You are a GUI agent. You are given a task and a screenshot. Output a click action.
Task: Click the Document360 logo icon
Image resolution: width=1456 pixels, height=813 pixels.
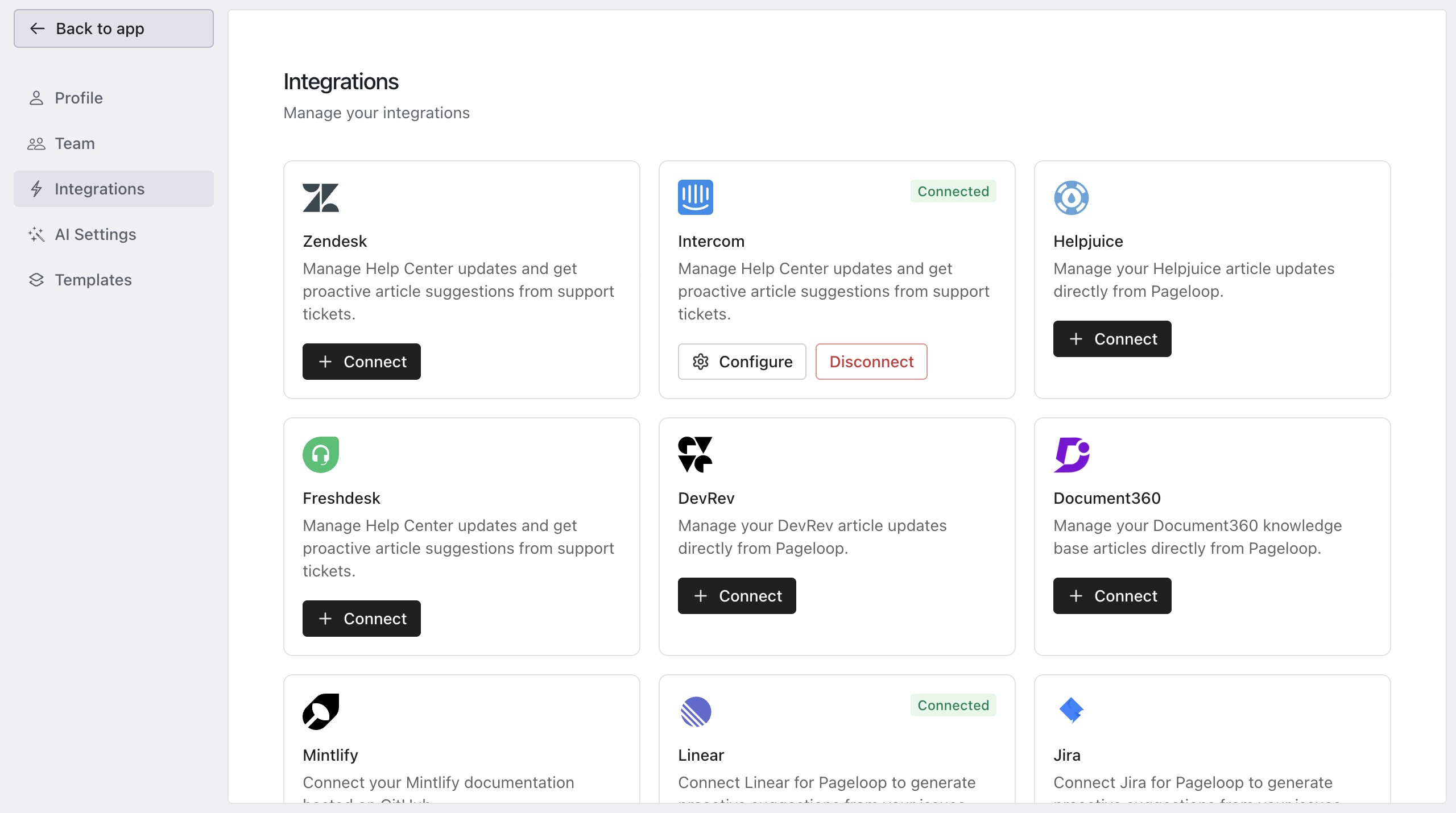tap(1072, 455)
